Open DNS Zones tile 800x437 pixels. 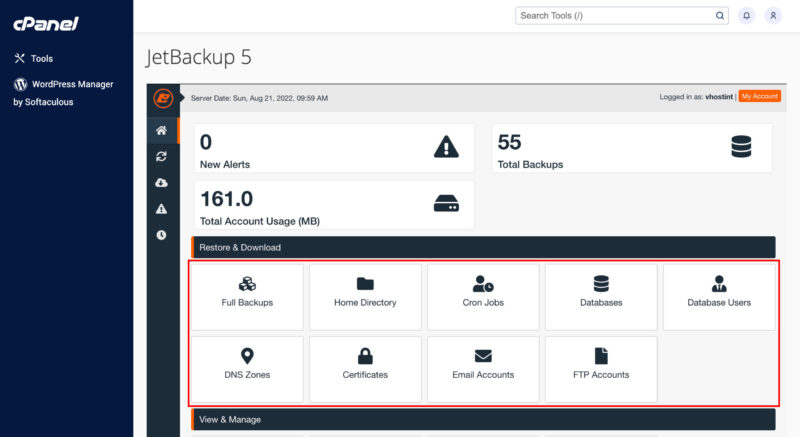(x=247, y=369)
